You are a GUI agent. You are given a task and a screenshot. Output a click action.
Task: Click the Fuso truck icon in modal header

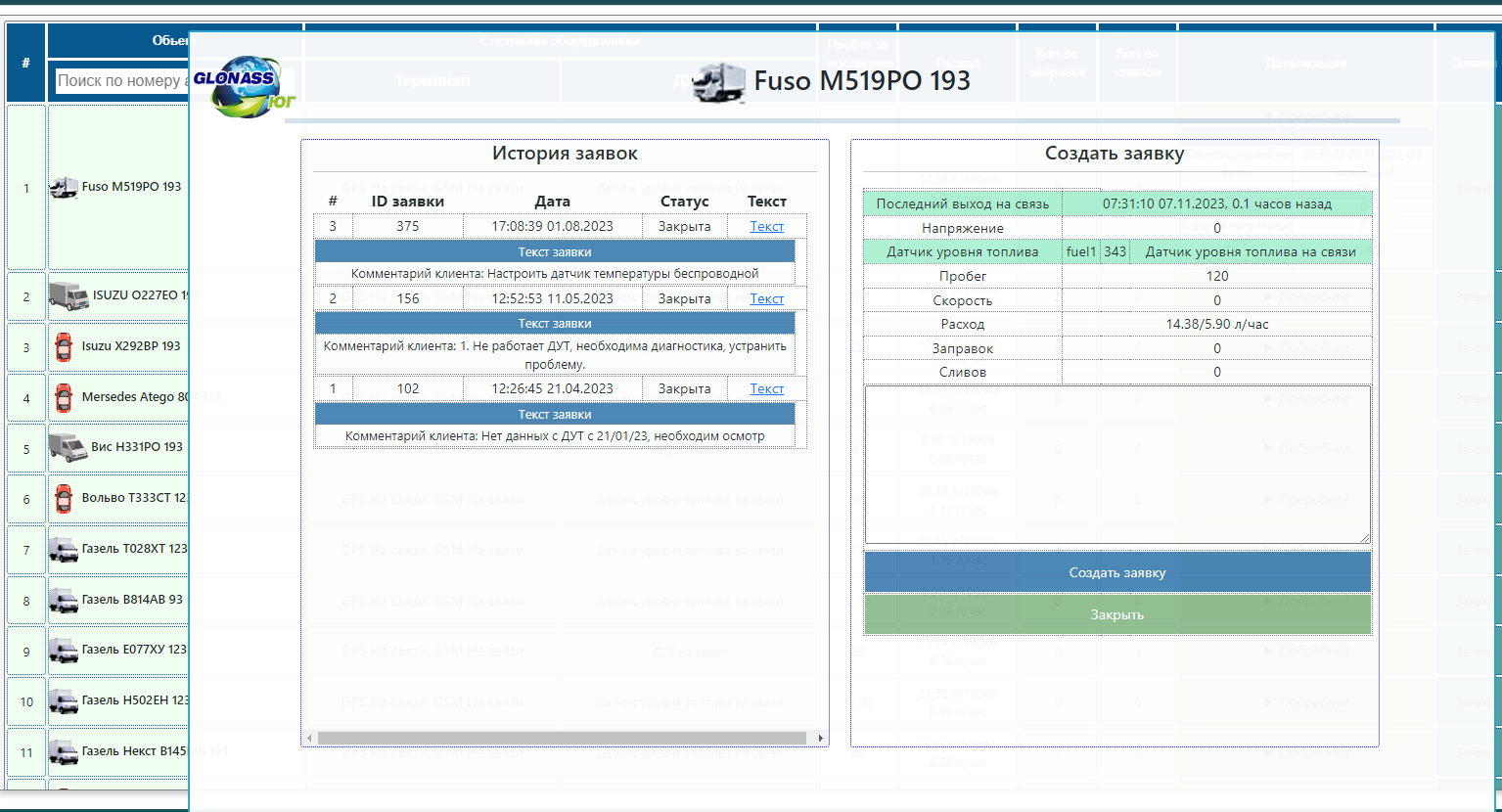[x=719, y=82]
